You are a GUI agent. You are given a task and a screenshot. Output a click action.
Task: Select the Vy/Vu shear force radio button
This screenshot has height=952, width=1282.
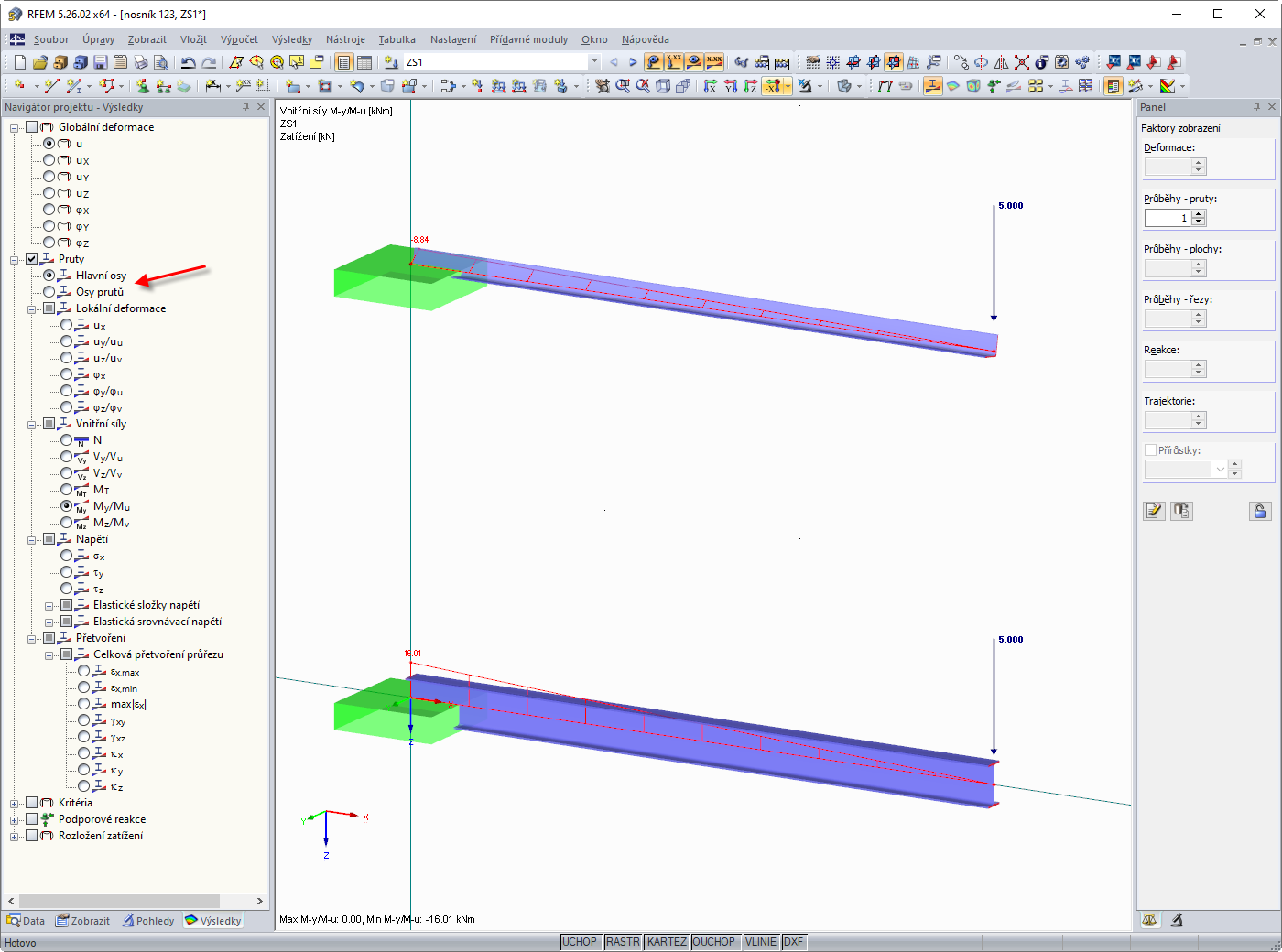click(x=67, y=457)
